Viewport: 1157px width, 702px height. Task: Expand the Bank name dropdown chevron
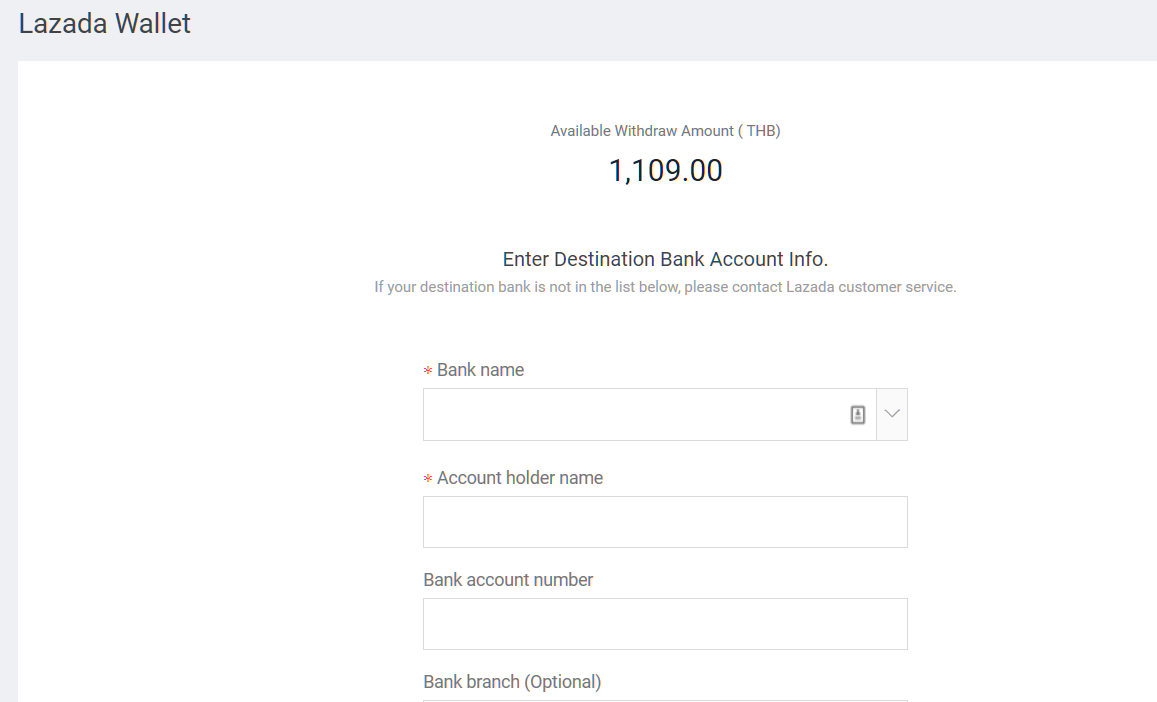pos(892,414)
